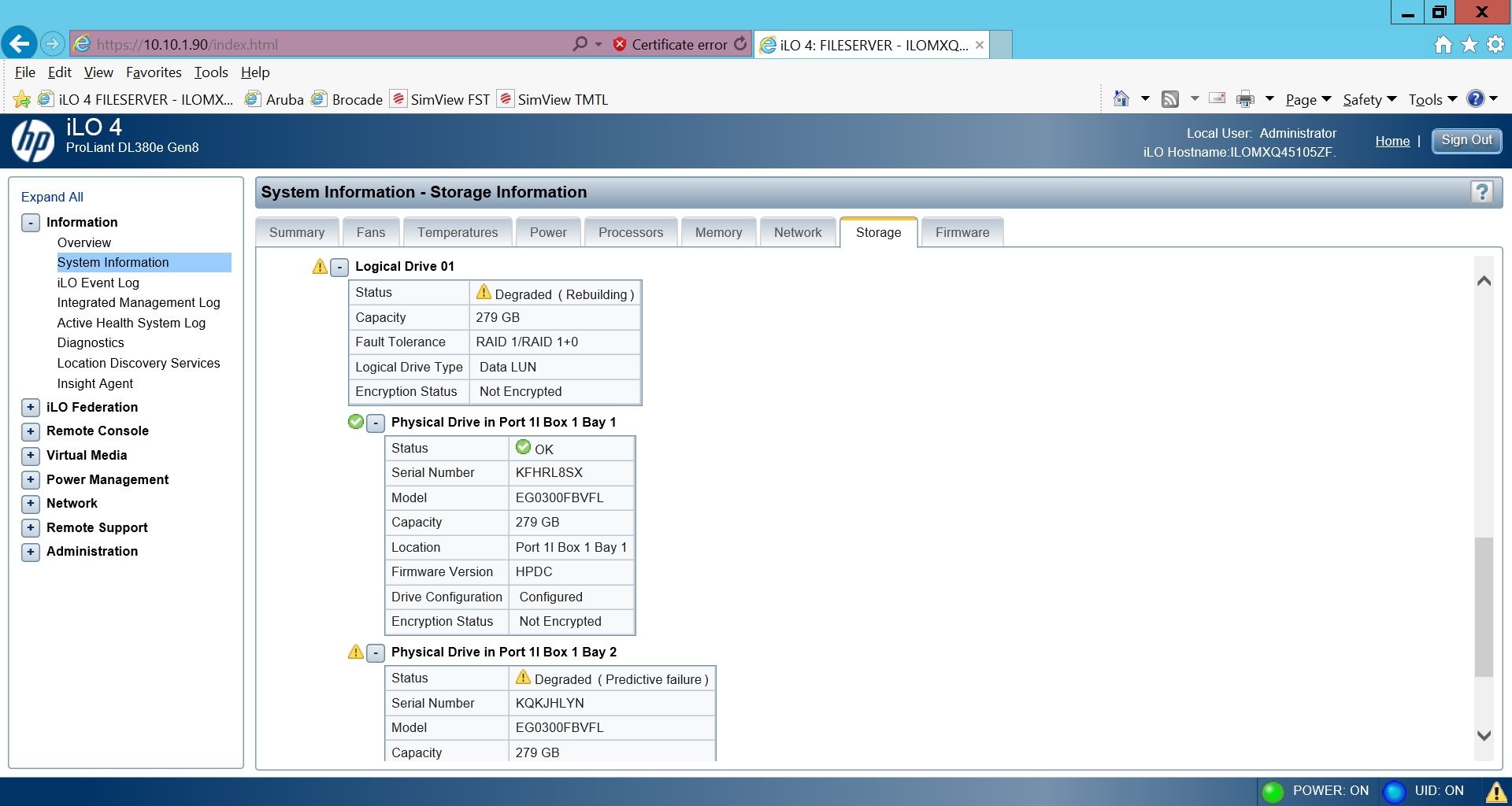Open the Favorites menu
The width and height of the screenshot is (1512, 806).
154,72
